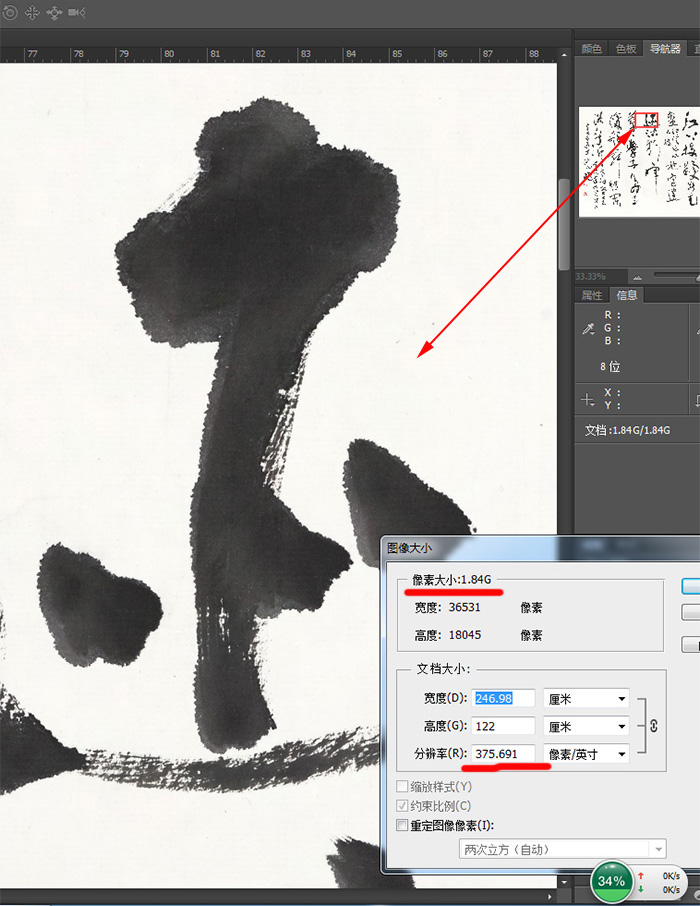This screenshot has width=700, height=906.
Task: Click the eyedropper icon in Info panel
Action: 588,329
